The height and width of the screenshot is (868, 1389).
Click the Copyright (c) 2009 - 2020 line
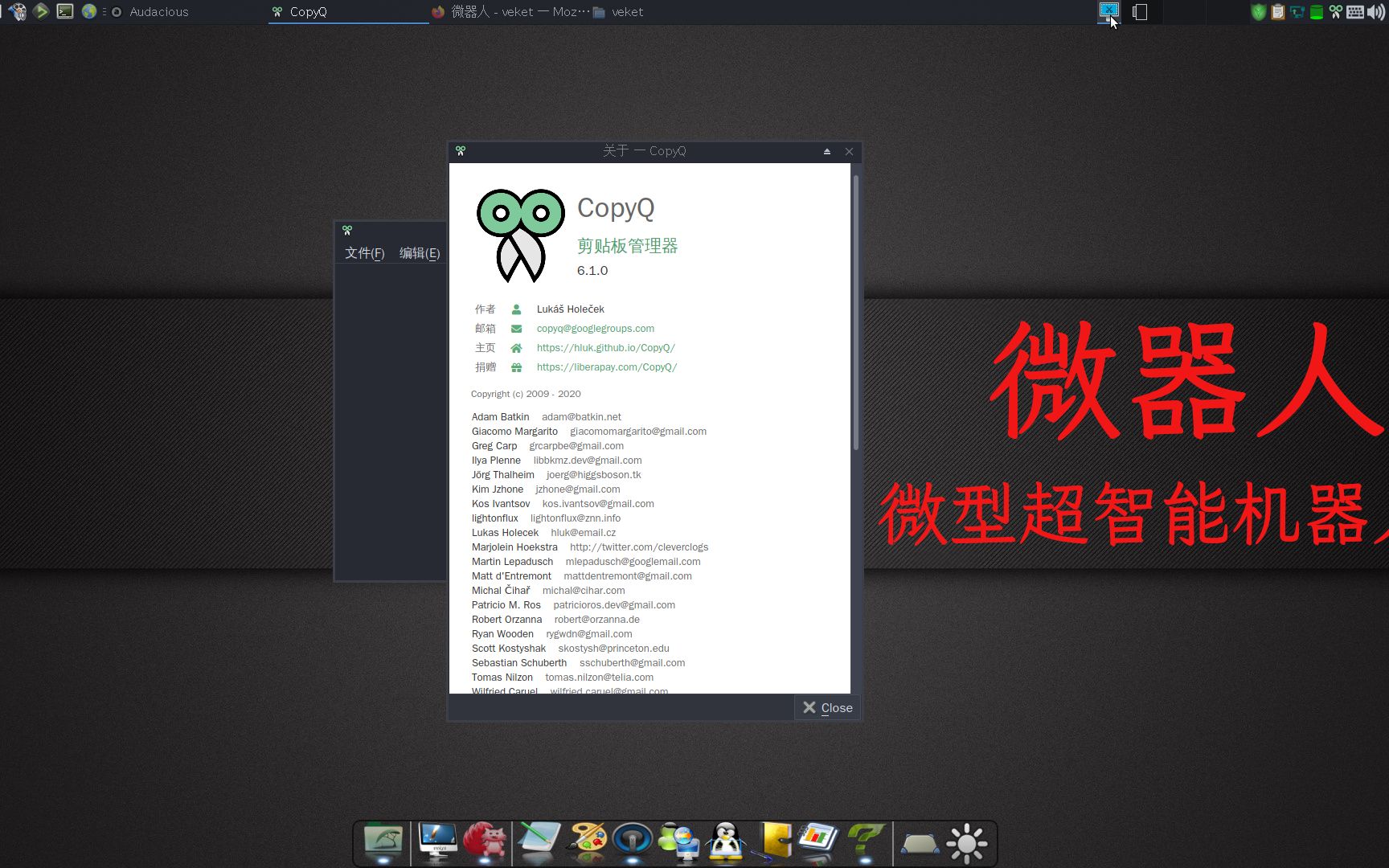526,394
